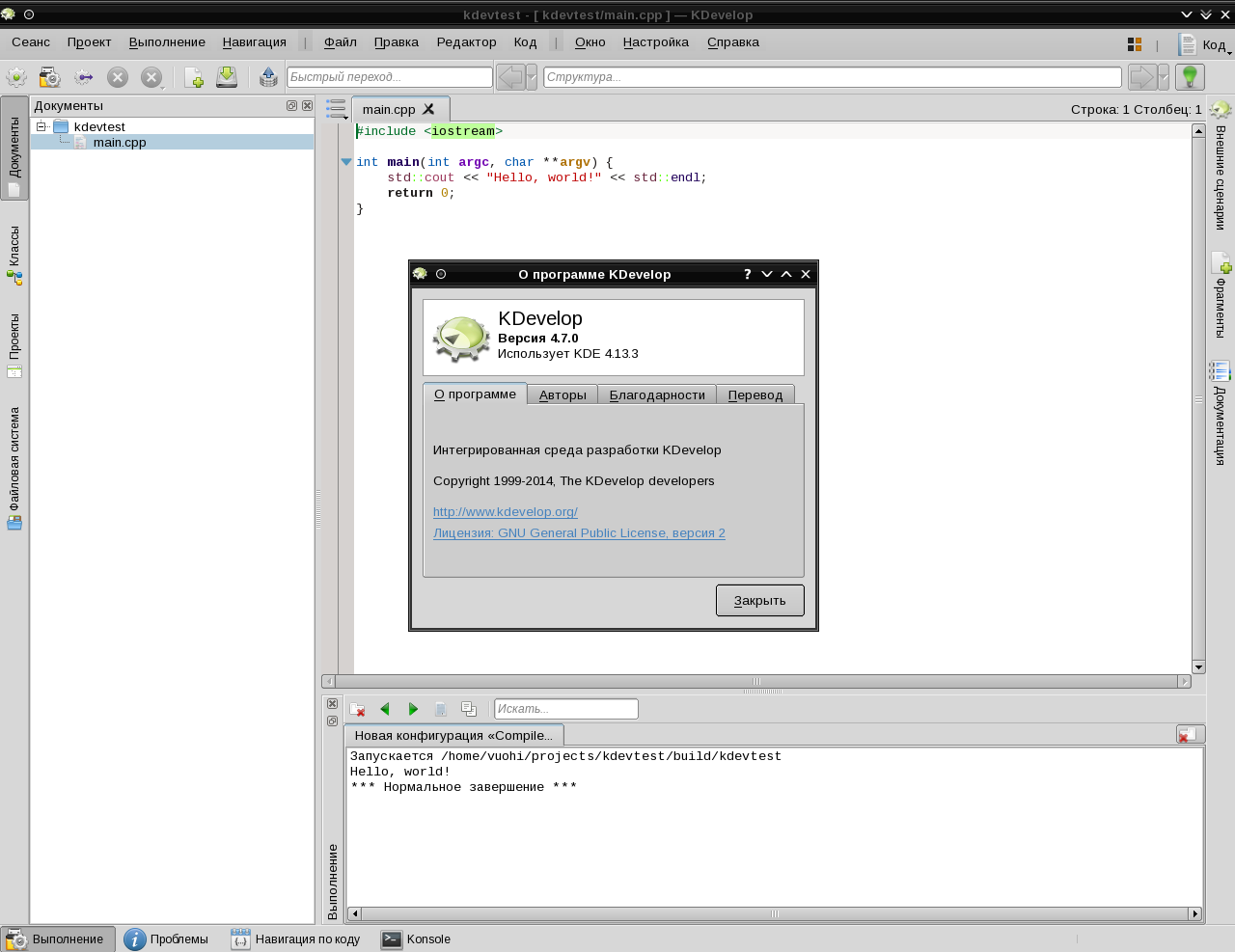1235x952 pixels.
Task: Click the Быстрый переход input field
Action: point(390,77)
